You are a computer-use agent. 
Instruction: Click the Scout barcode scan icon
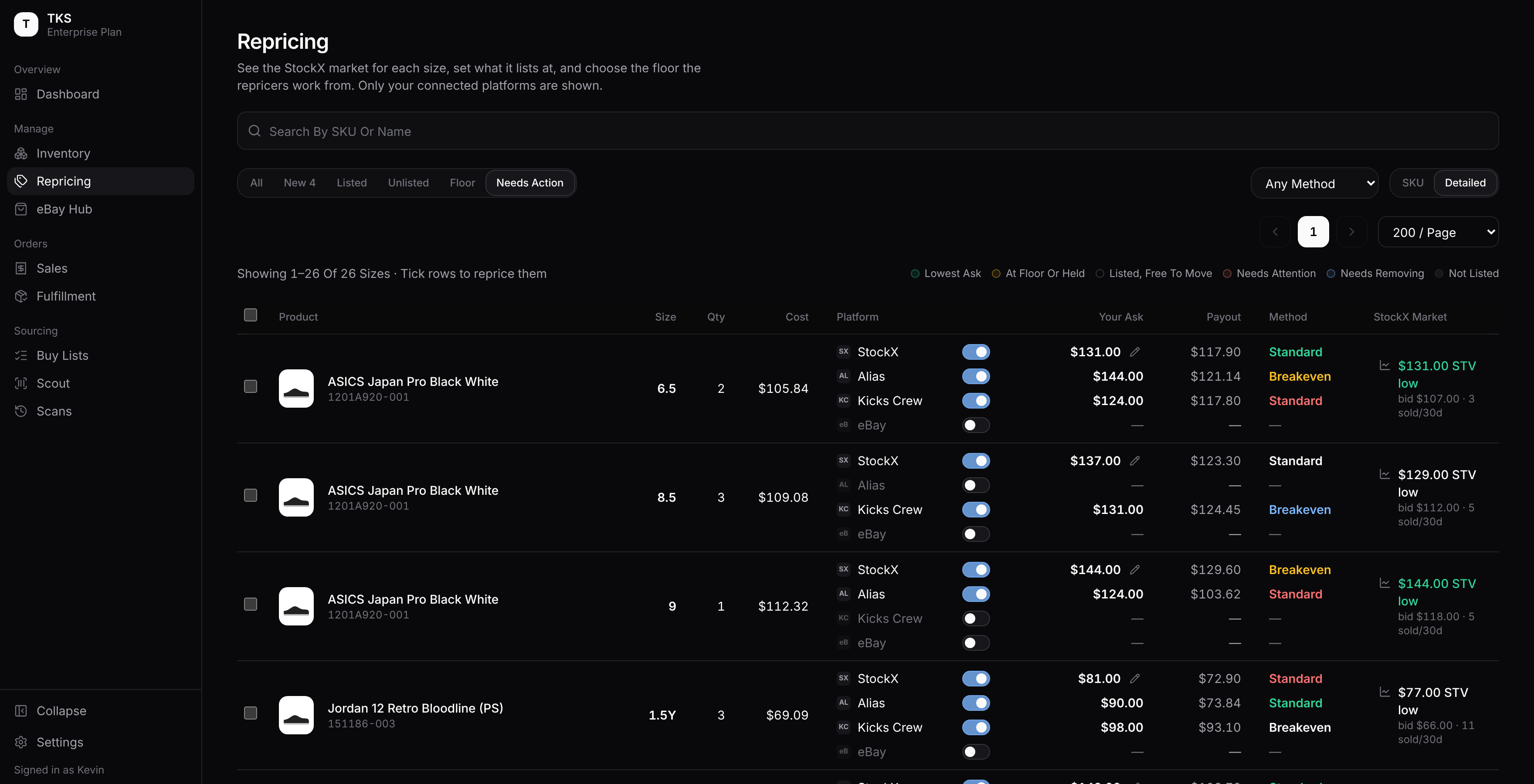coord(21,383)
